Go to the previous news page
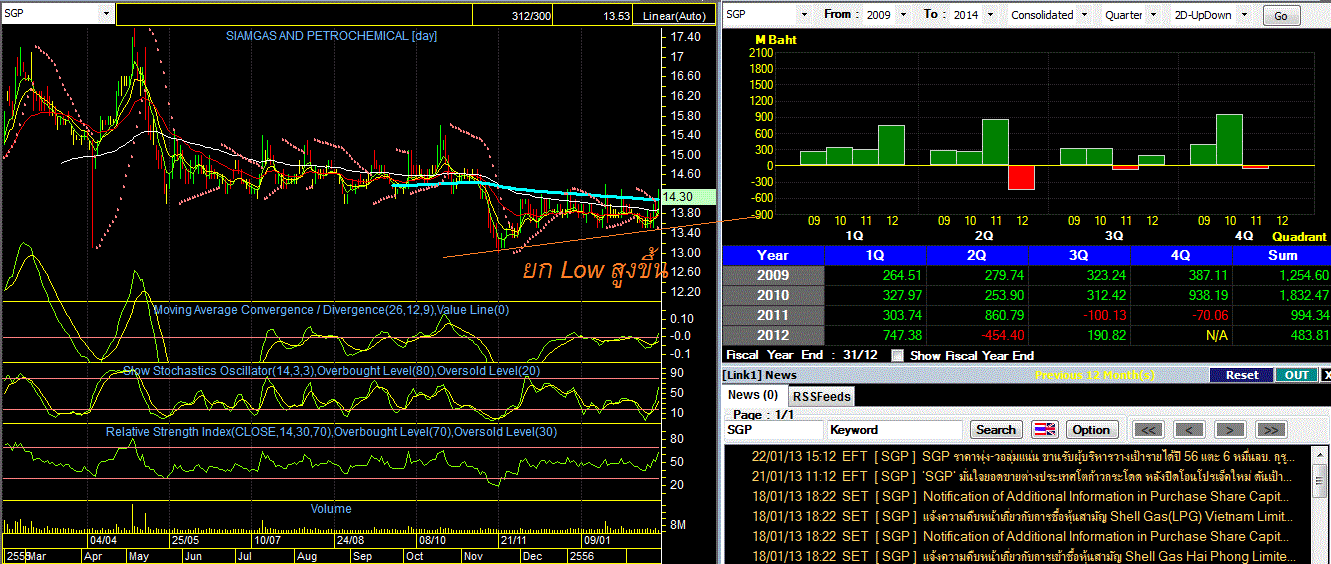 (1189, 429)
